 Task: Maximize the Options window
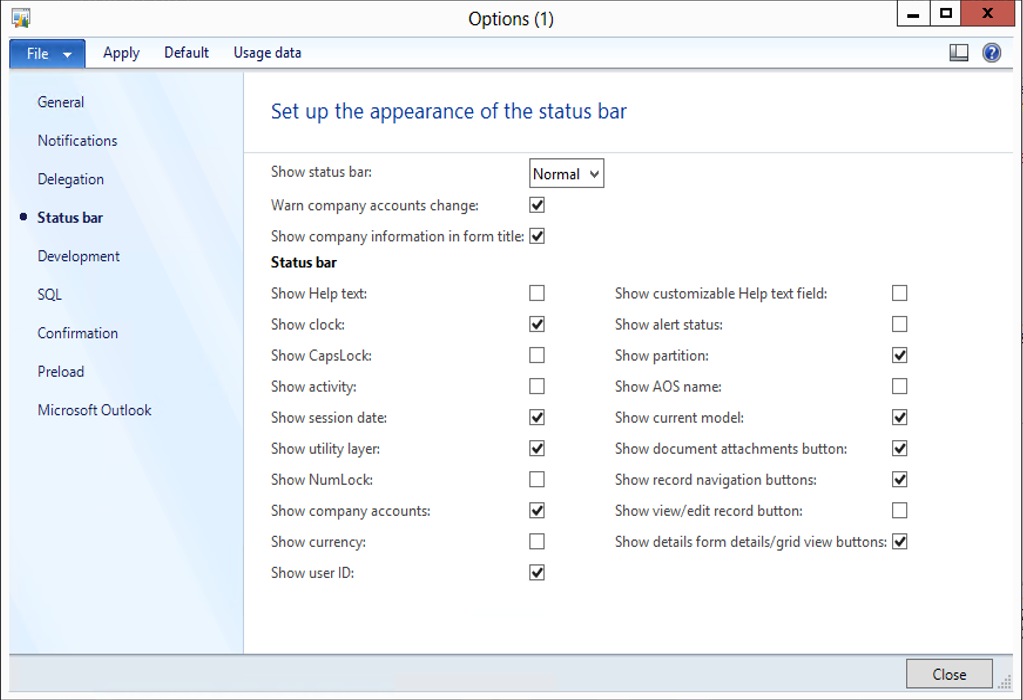click(946, 14)
